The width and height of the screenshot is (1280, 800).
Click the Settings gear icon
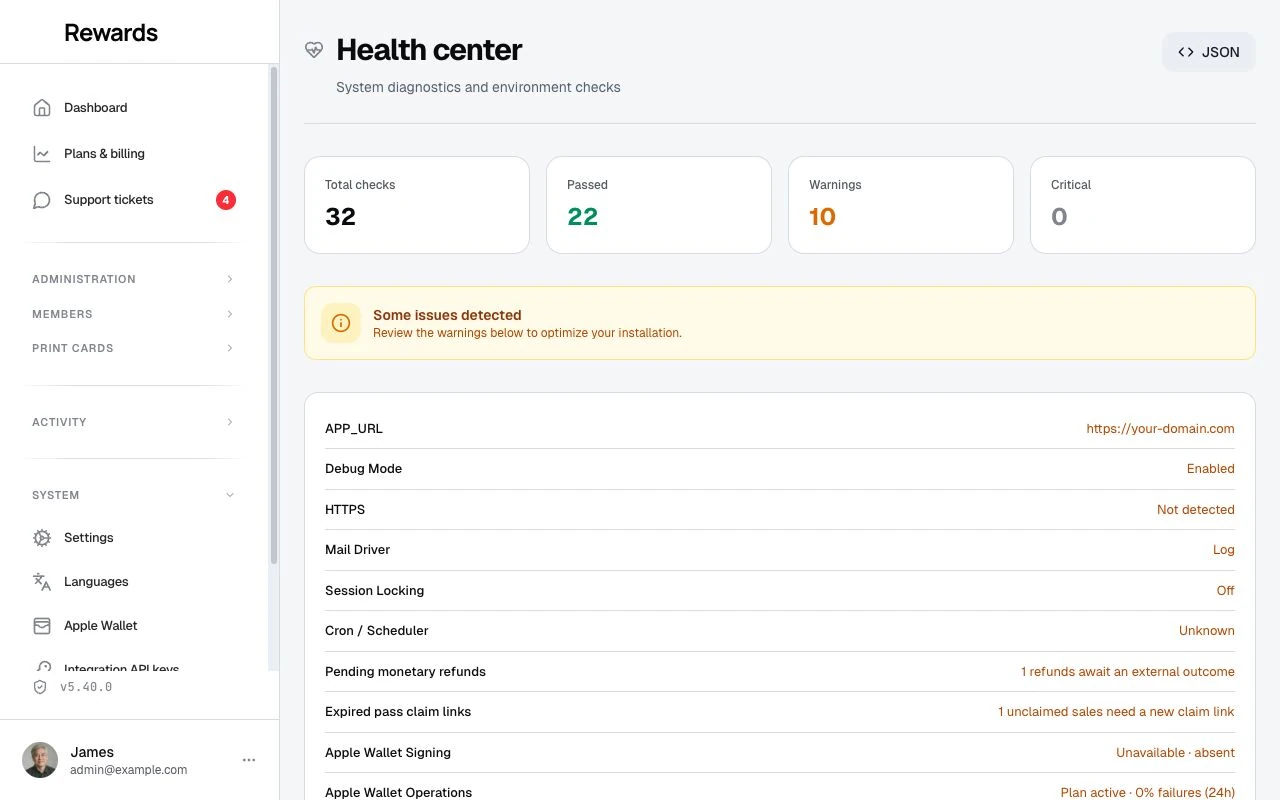[42, 538]
